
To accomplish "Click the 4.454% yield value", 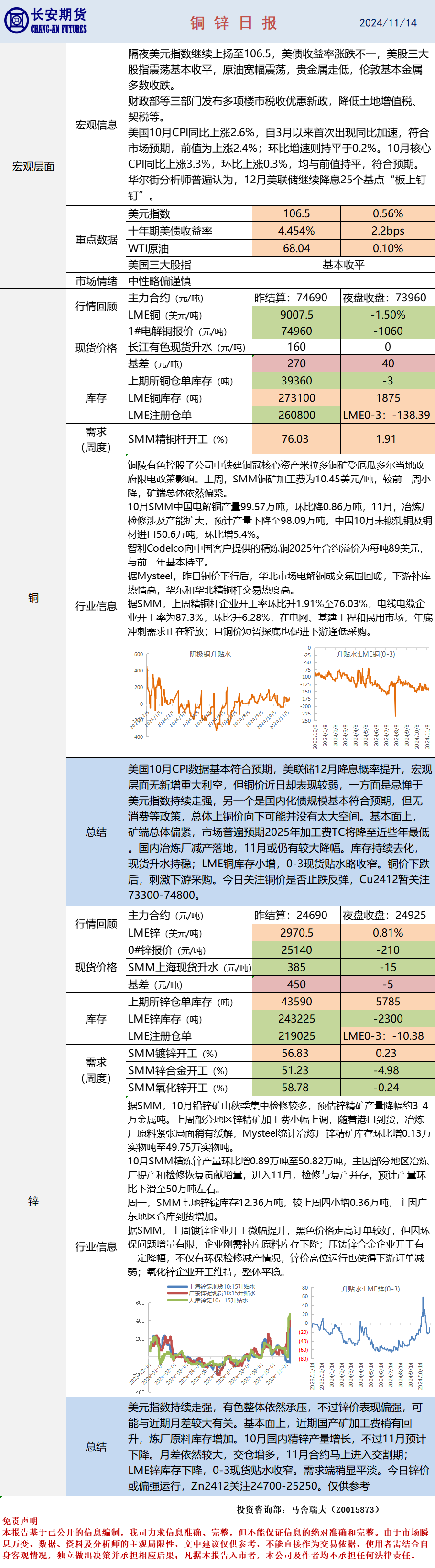I will click(x=296, y=231).
